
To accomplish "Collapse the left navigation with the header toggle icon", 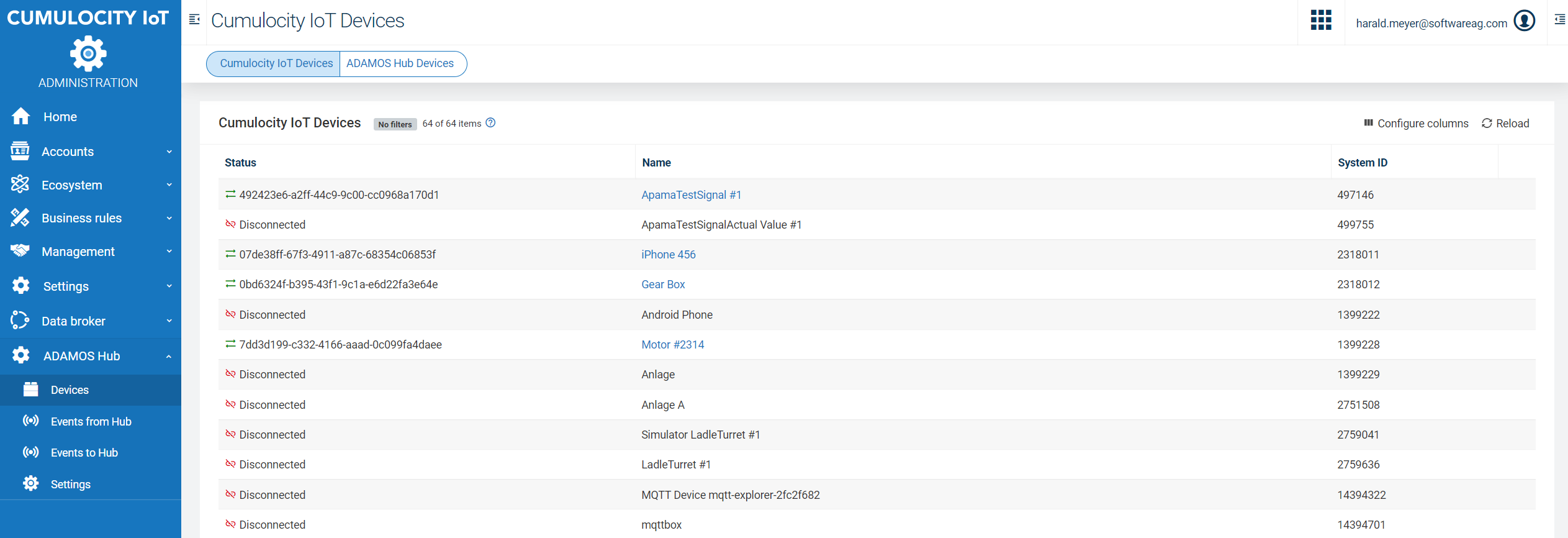I will (x=194, y=20).
